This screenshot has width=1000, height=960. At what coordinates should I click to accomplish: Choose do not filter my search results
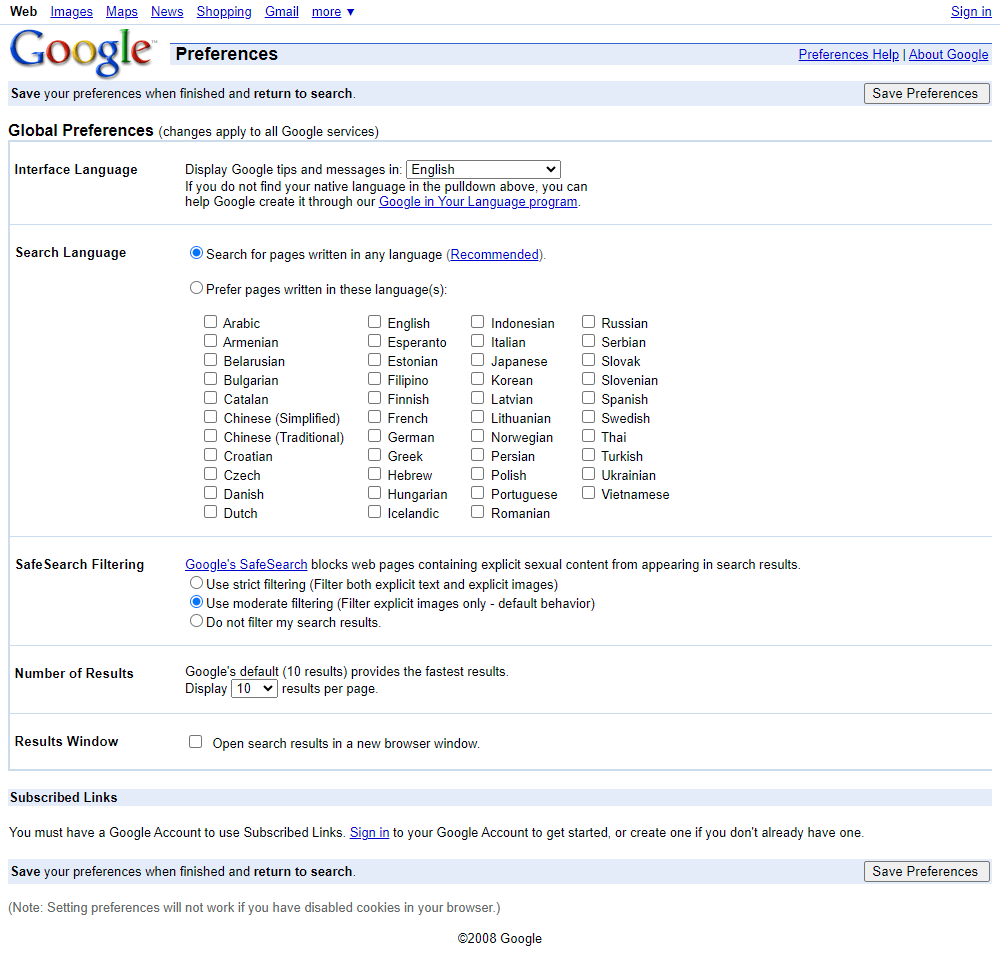tap(196, 621)
